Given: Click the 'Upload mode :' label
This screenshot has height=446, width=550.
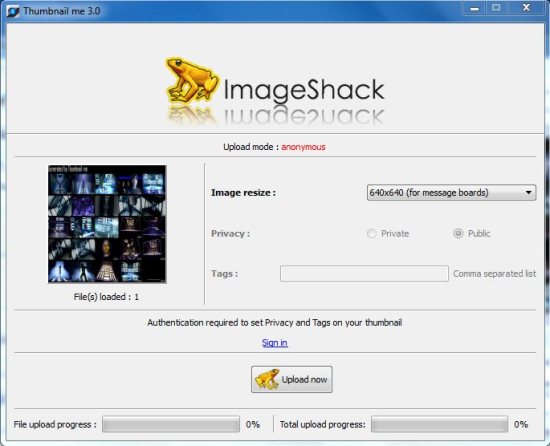Looking at the screenshot, I should coord(251,147).
